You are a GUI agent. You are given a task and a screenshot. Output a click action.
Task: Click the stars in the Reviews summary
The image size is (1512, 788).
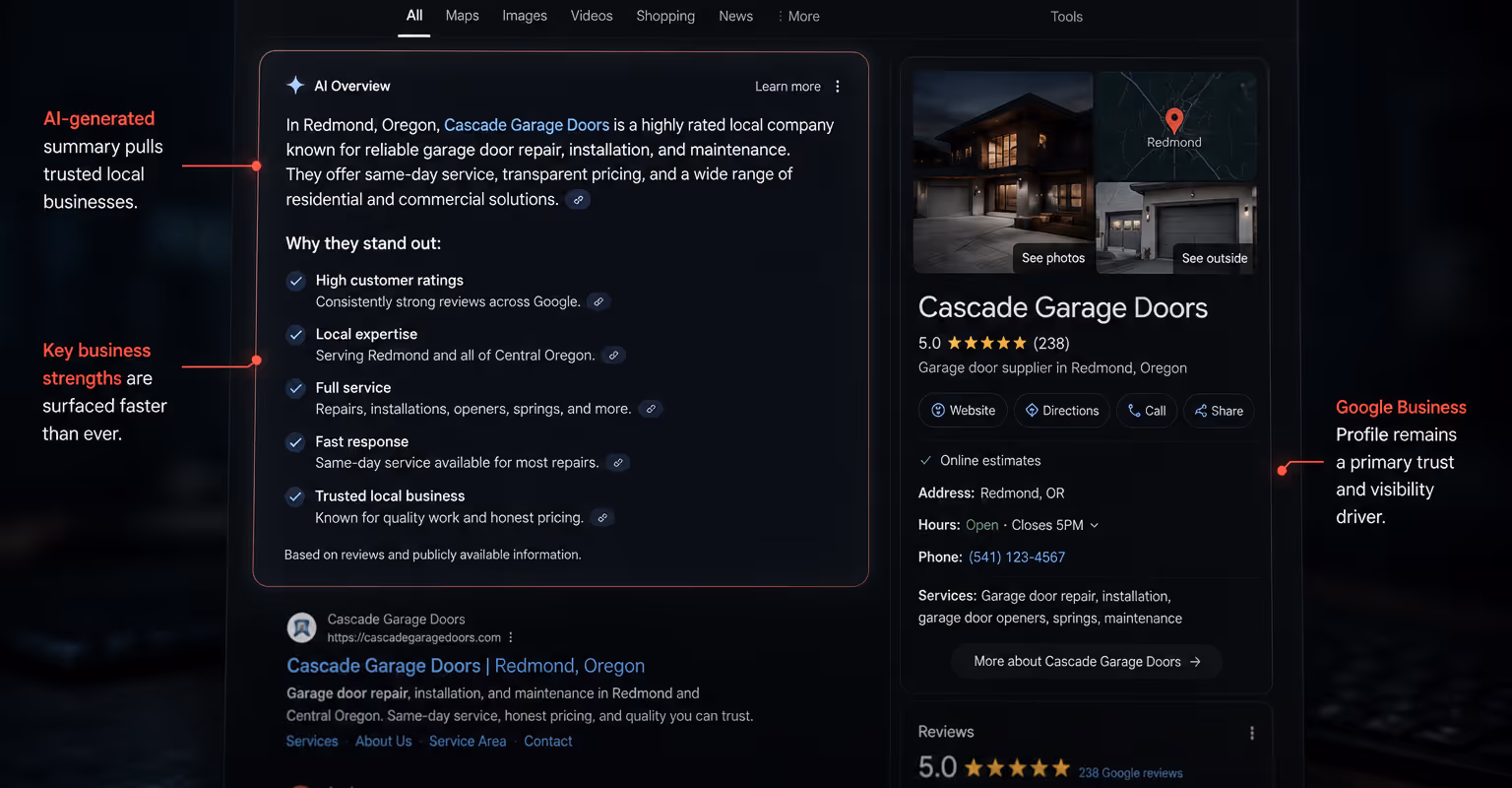(x=1017, y=768)
